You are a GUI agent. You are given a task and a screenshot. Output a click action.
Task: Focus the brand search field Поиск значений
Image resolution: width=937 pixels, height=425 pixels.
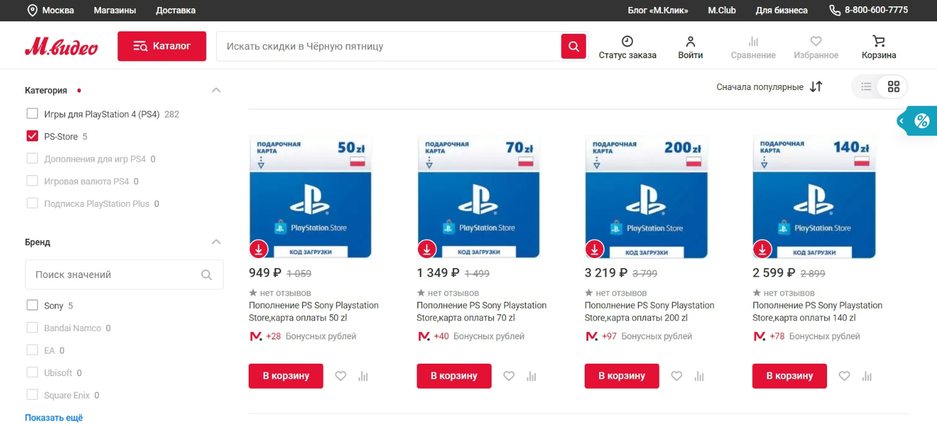point(115,274)
